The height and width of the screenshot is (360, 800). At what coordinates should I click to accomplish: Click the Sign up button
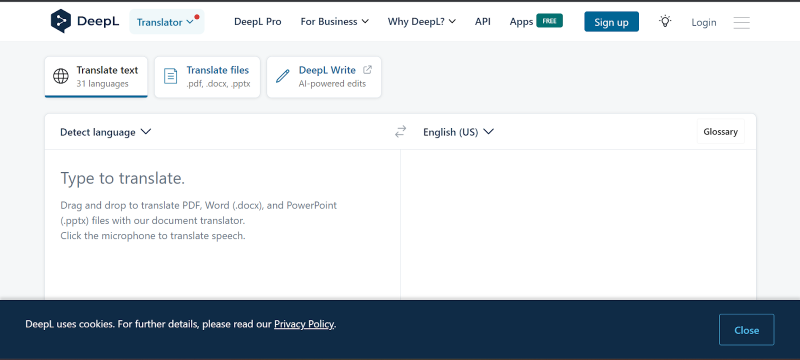(x=611, y=22)
